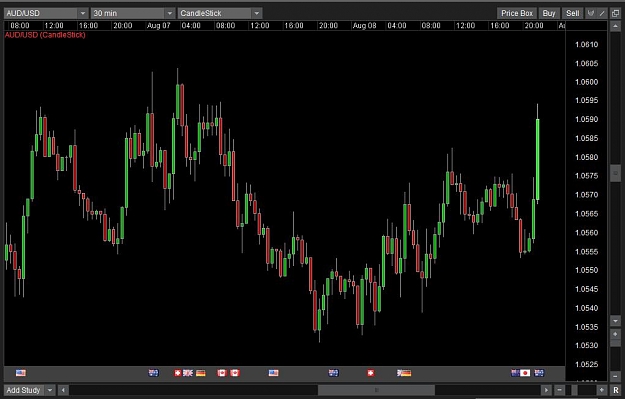The height and width of the screenshot is (399, 625).
Task: Open the 30 min timeframe selector
Action: (x=133, y=13)
